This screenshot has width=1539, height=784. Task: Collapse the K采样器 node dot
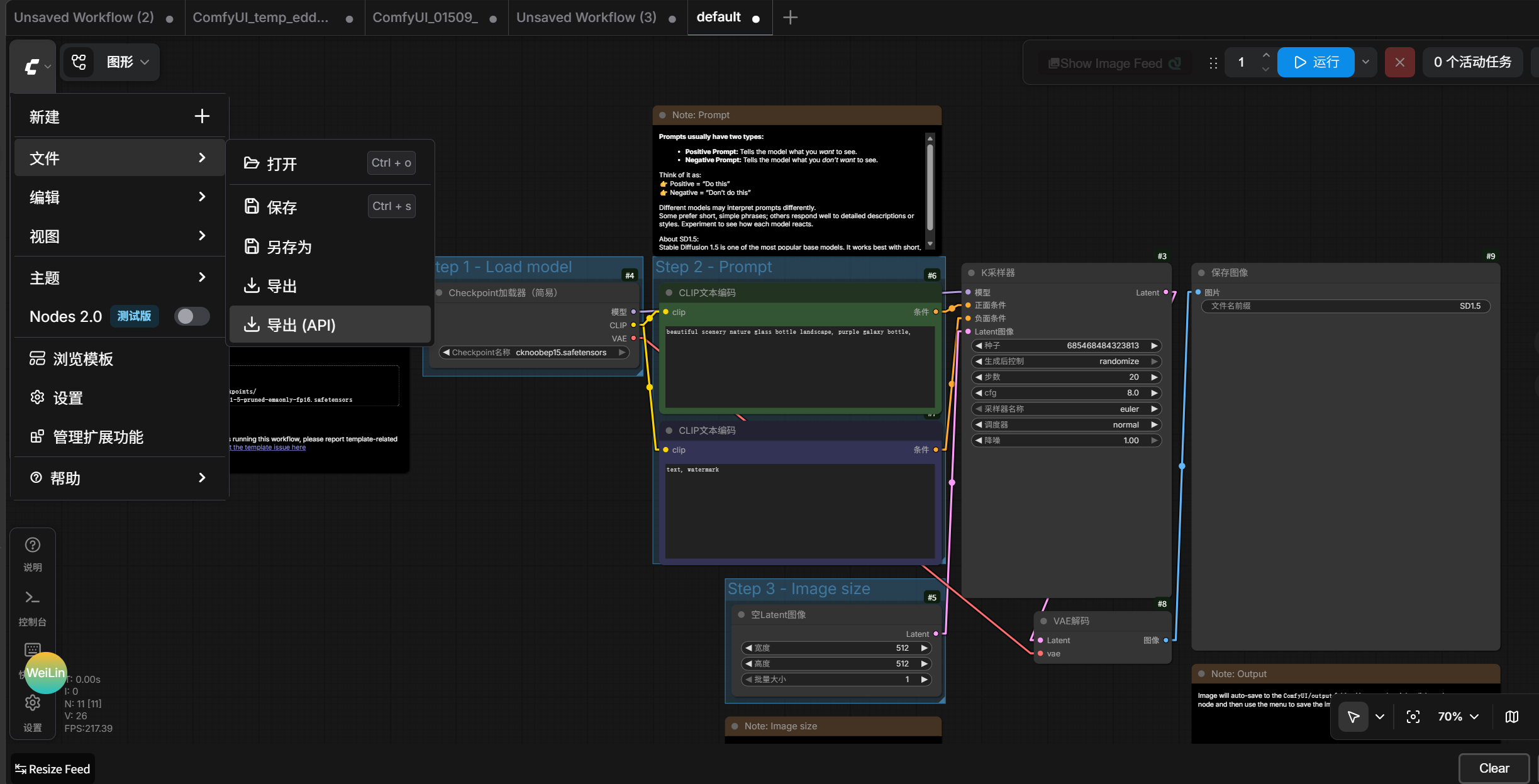point(971,273)
